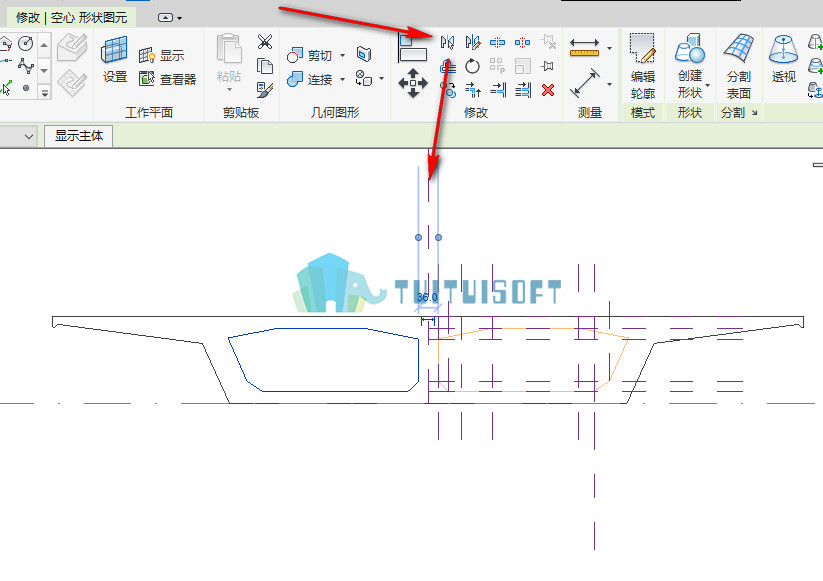Screen dimensions: 823x581
Task: Click the Match Type Properties paintbrush icon
Action: pyautogui.click(x=265, y=90)
